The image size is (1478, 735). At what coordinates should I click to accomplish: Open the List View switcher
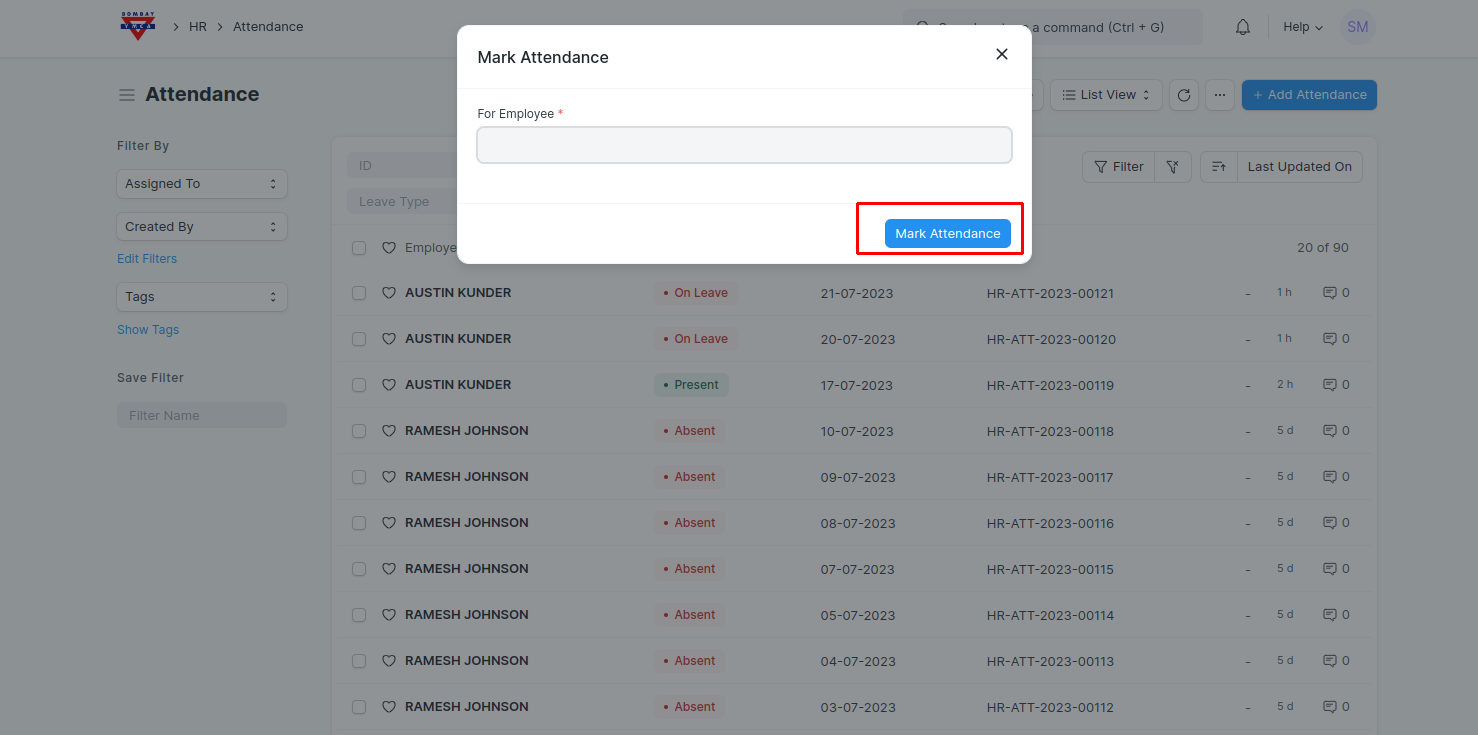1106,95
